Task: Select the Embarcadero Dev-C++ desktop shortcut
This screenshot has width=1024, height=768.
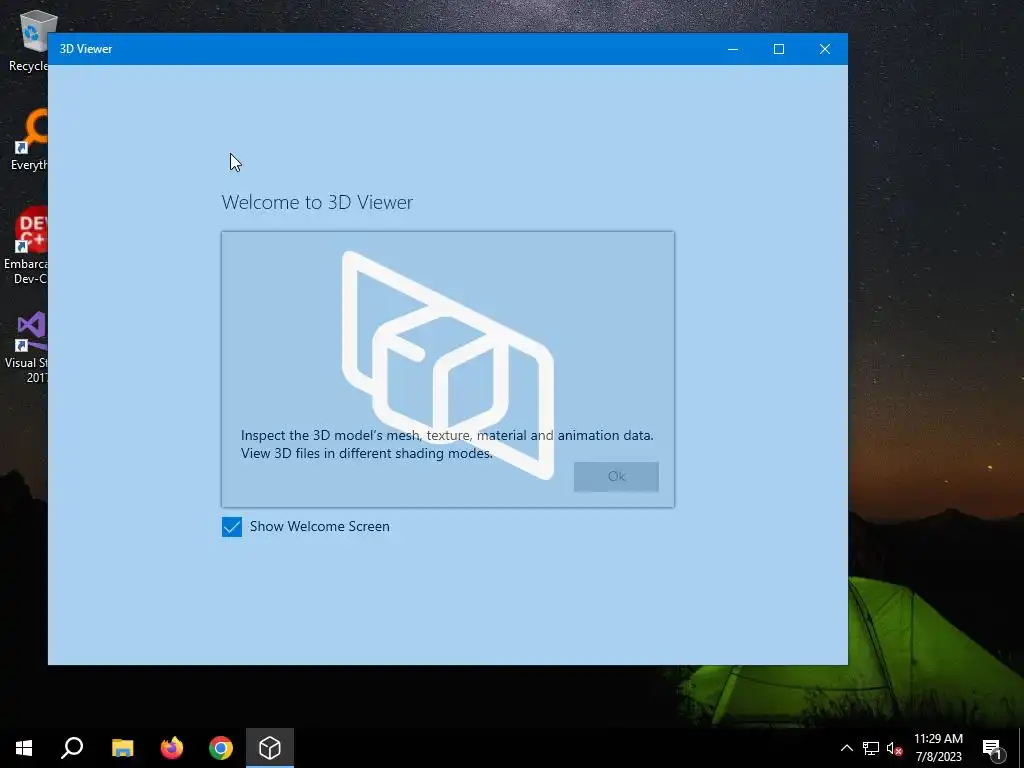Action: (26, 246)
